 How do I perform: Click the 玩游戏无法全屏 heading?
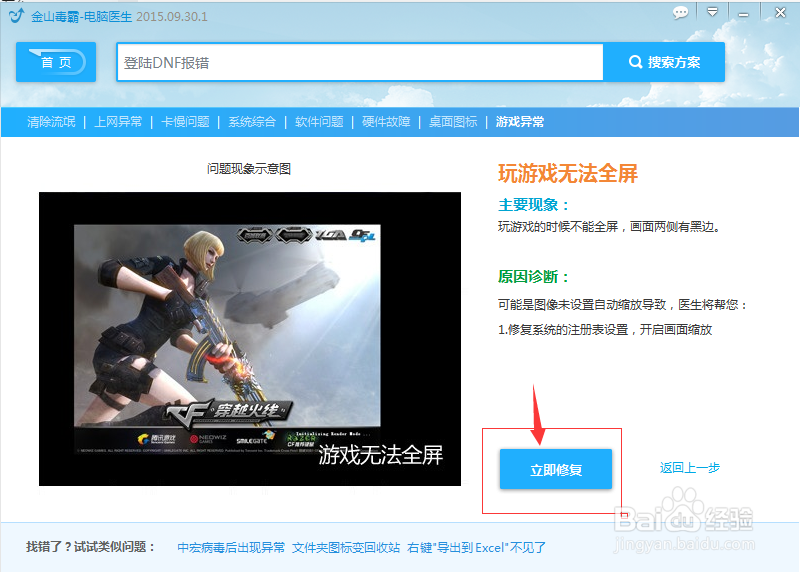[568, 174]
